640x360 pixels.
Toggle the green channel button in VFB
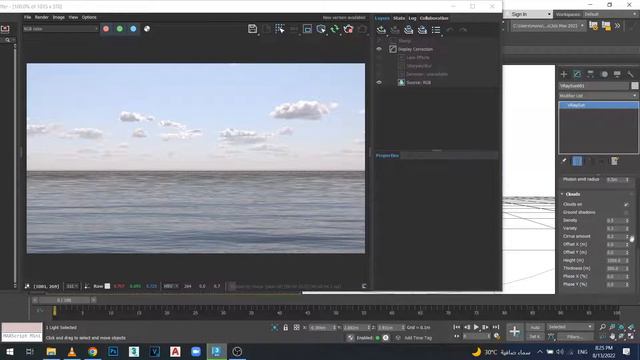pyautogui.click(x=120, y=29)
